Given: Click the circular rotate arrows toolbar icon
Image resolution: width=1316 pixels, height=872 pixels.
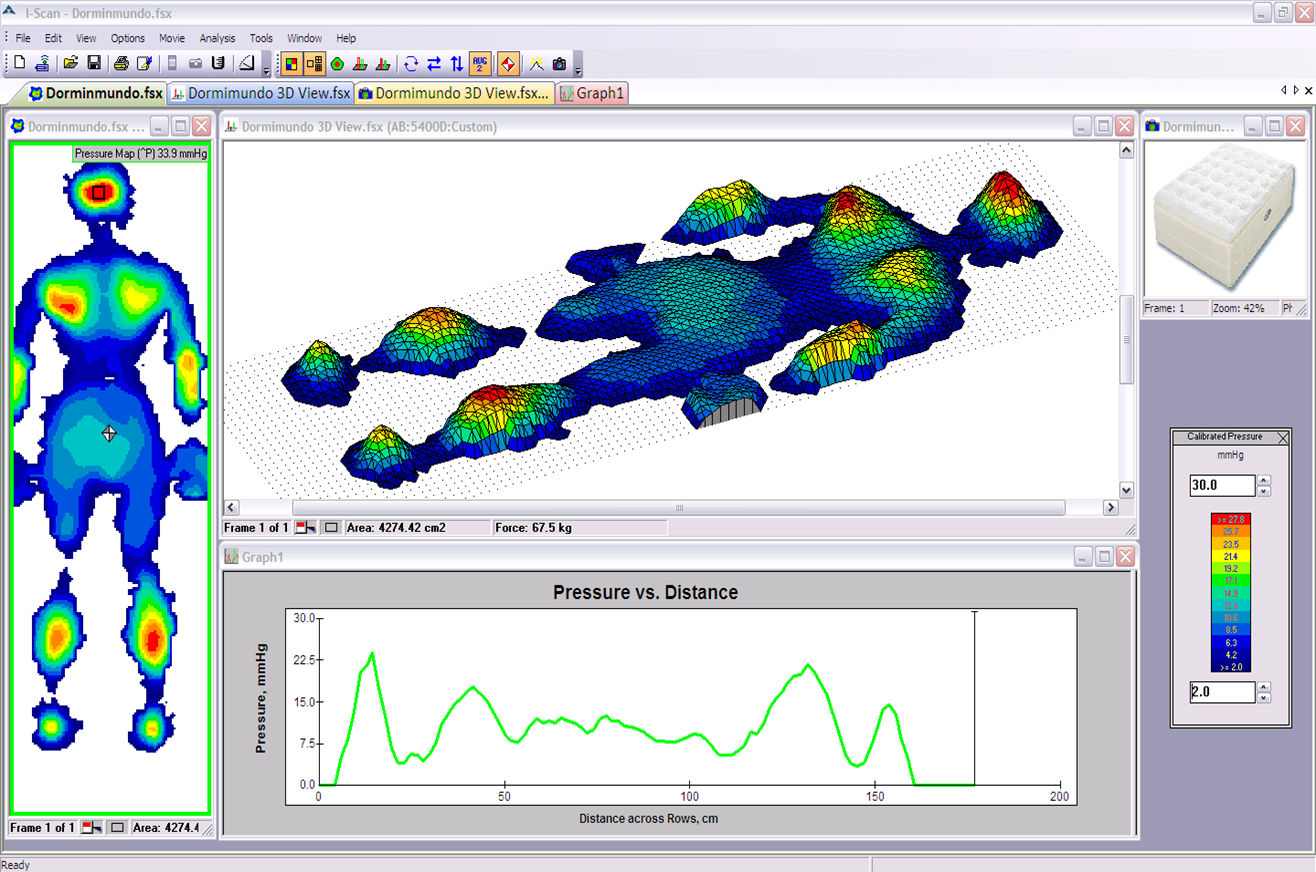Looking at the screenshot, I should tap(410, 64).
